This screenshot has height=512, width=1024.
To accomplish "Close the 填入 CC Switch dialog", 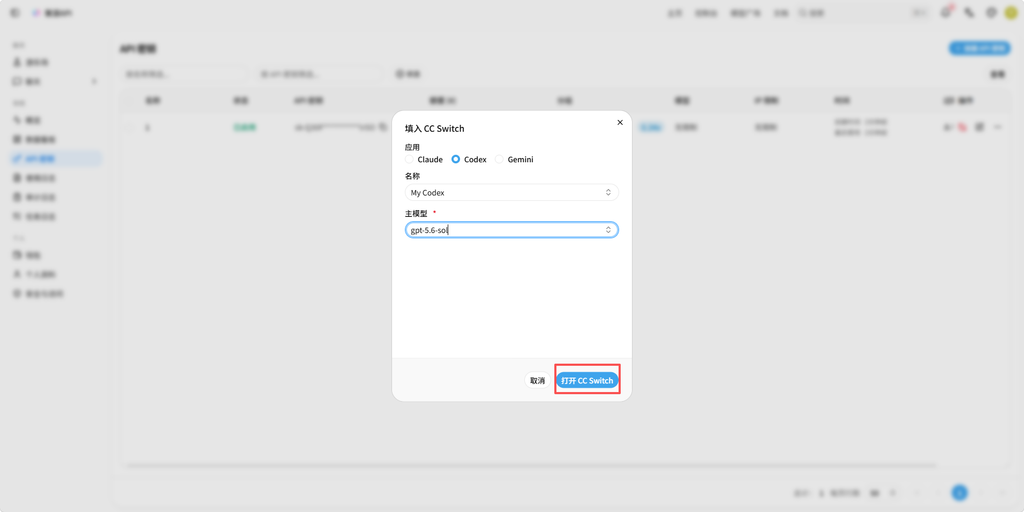I will (x=620, y=122).
